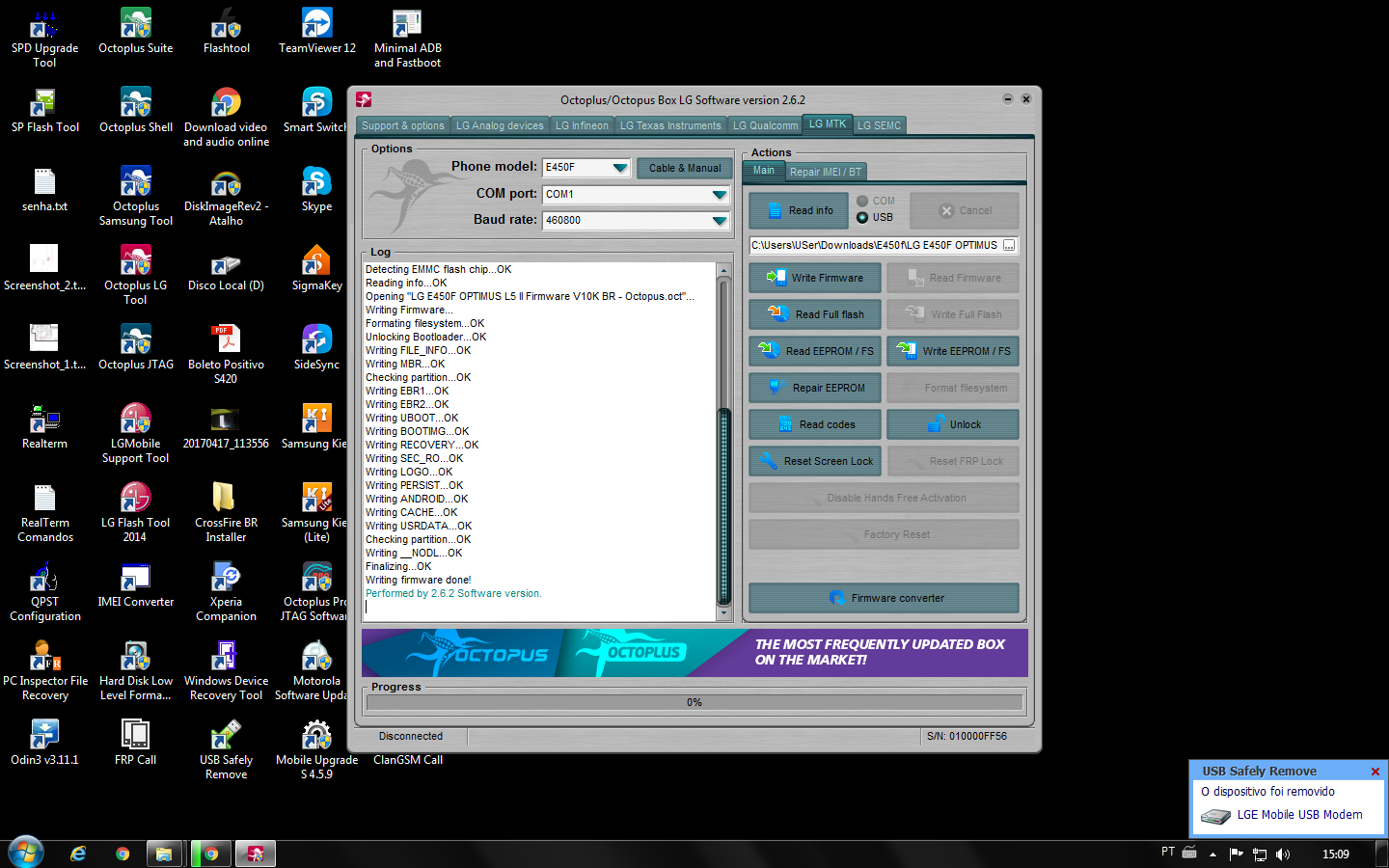The width and height of the screenshot is (1389, 868).
Task: Click the Read info button
Action: pos(799,210)
